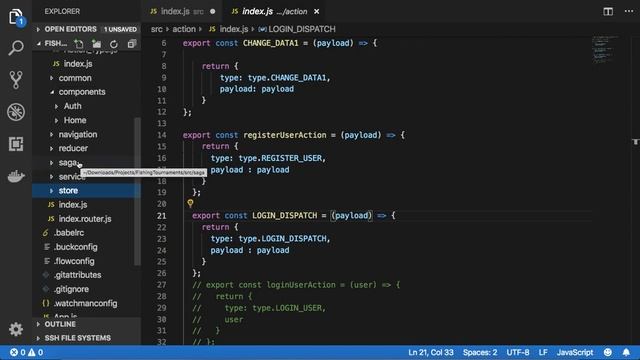
Task: Click Ln 21, Col 33 in status bar
Action: click(431, 352)
